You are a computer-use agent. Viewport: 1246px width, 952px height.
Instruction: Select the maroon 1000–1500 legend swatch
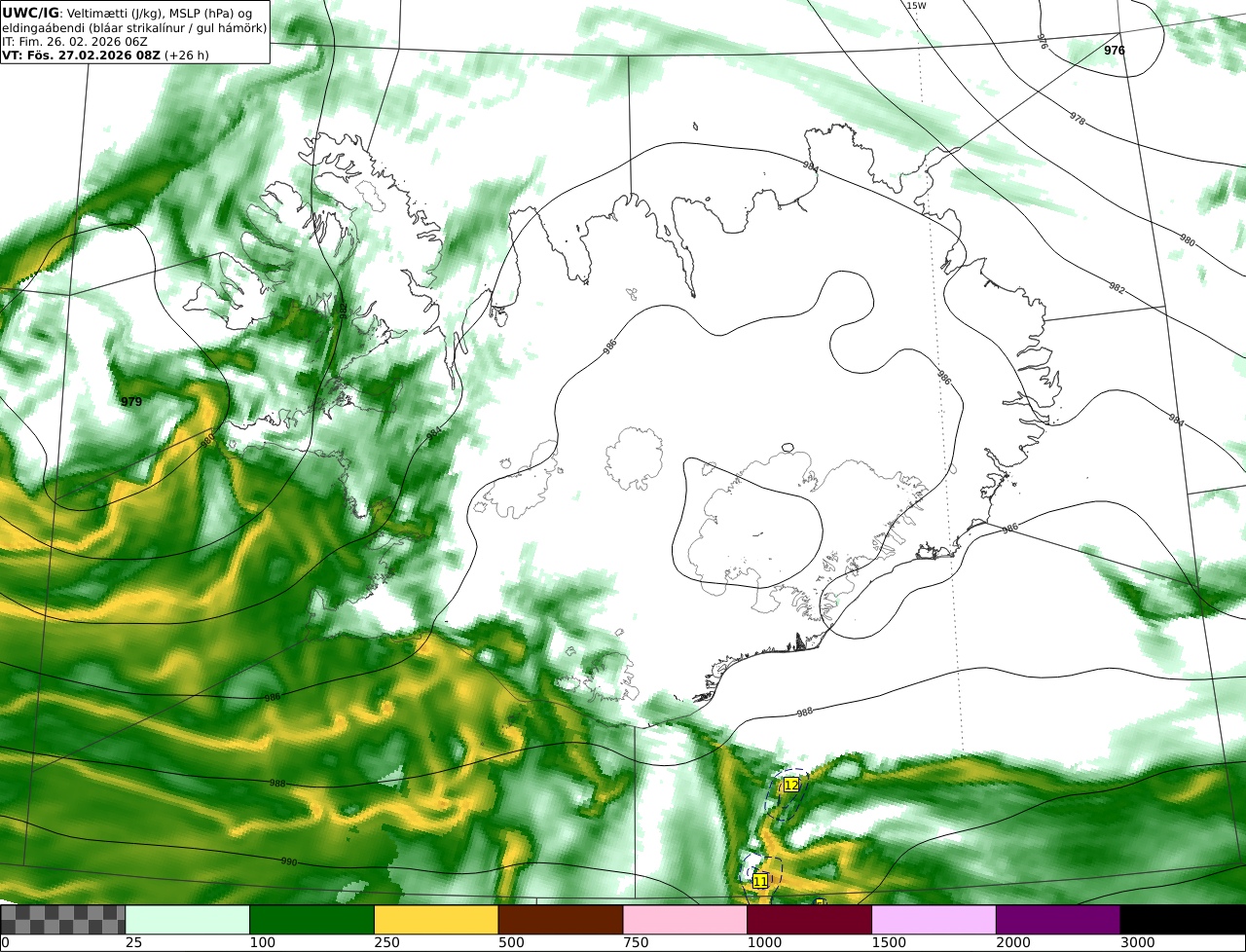[810, 920]
